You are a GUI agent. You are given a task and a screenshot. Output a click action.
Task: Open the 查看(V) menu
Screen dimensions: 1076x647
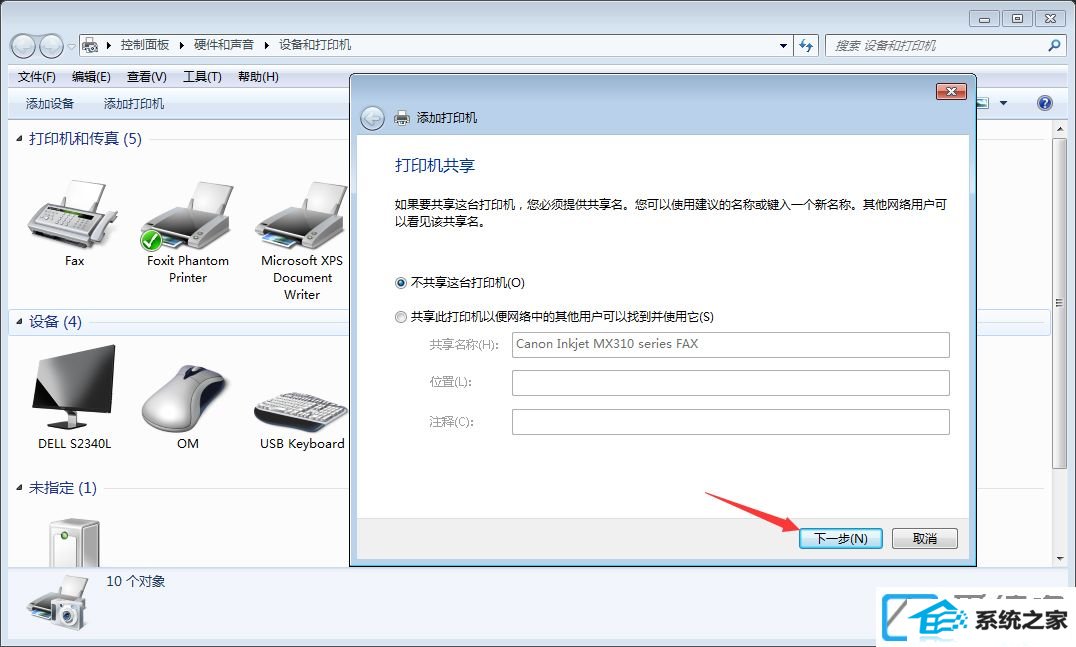(x=147, y=77)
